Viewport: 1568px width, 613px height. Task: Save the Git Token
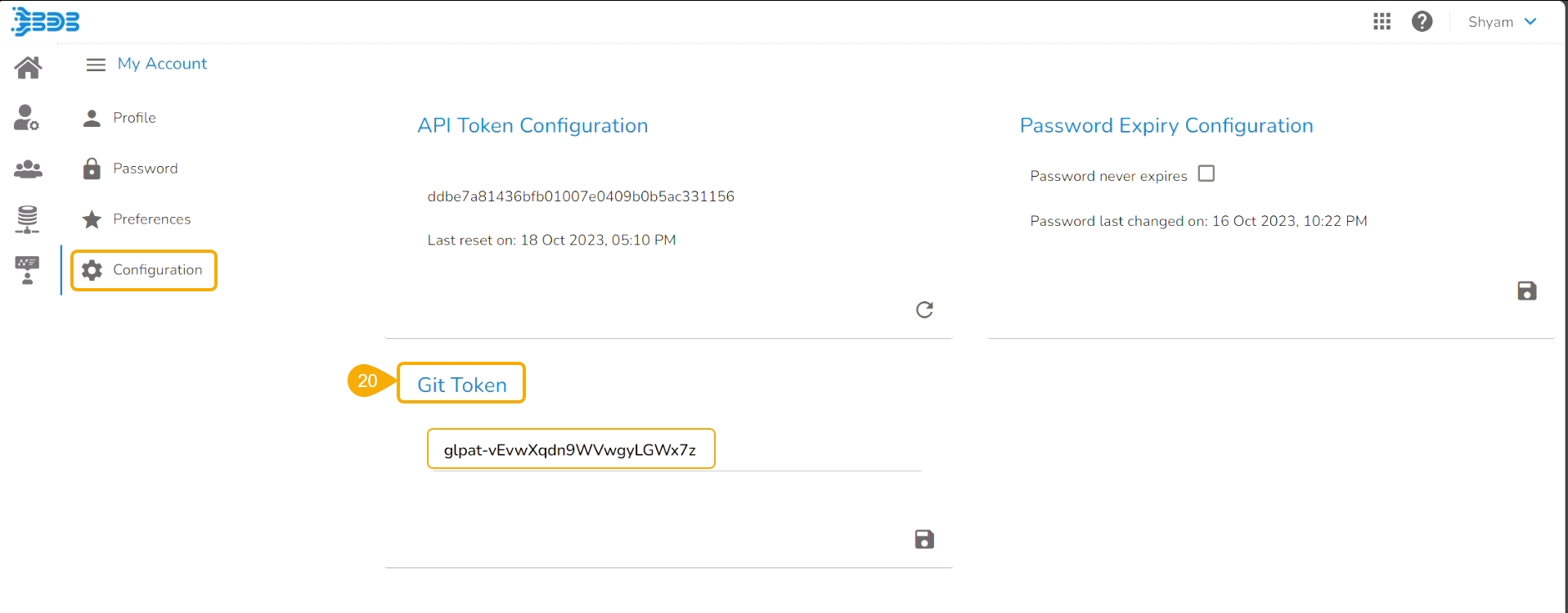click(x=924, y=539)
